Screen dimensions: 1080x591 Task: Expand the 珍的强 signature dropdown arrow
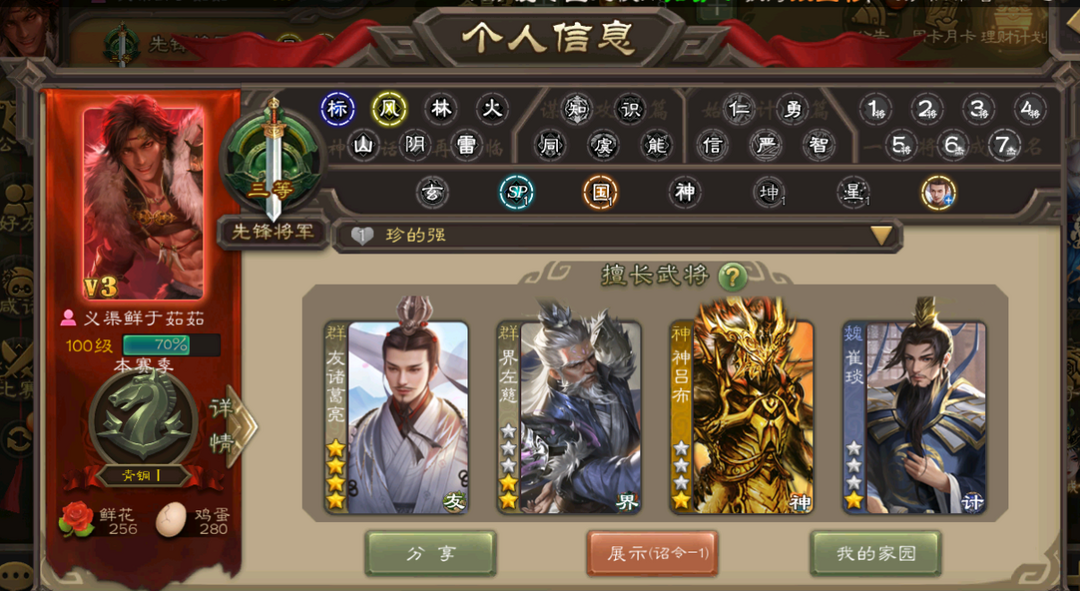[882, 236]
